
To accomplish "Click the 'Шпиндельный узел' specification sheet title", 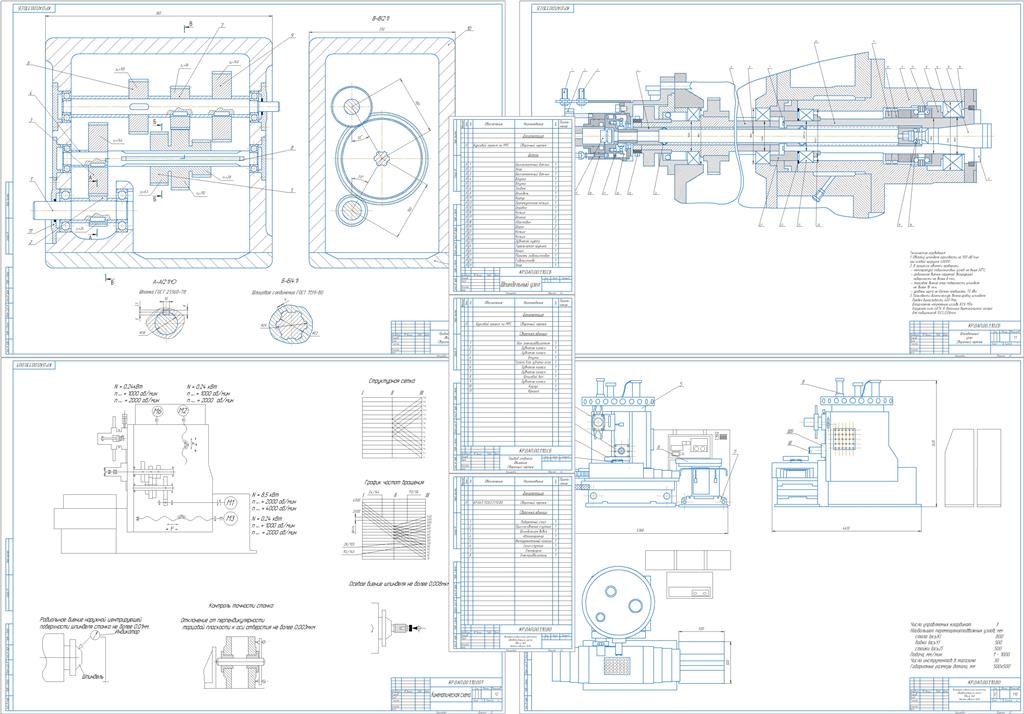I will pos(519,285).
